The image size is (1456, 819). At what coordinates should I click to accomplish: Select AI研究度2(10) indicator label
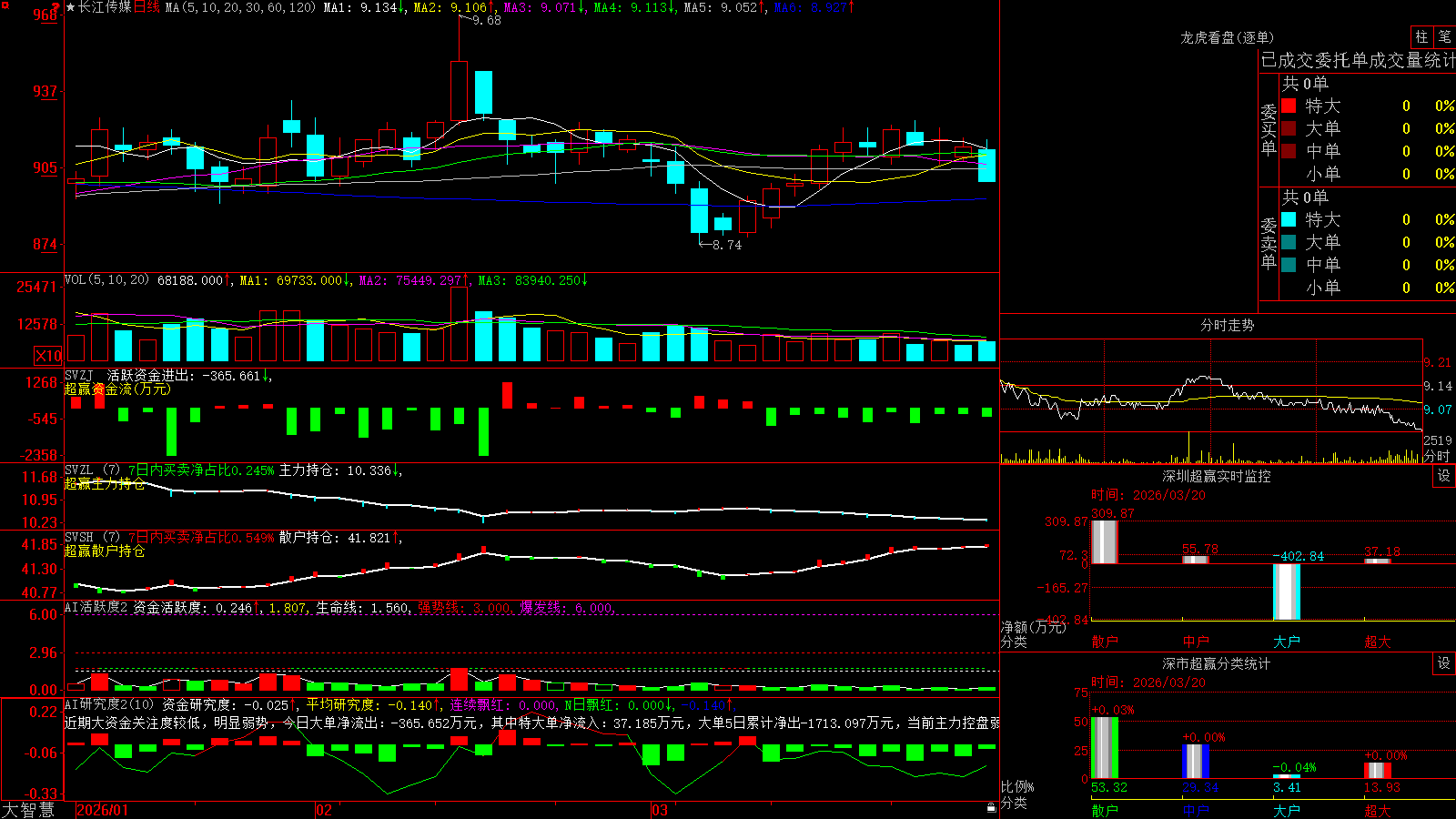109,705
